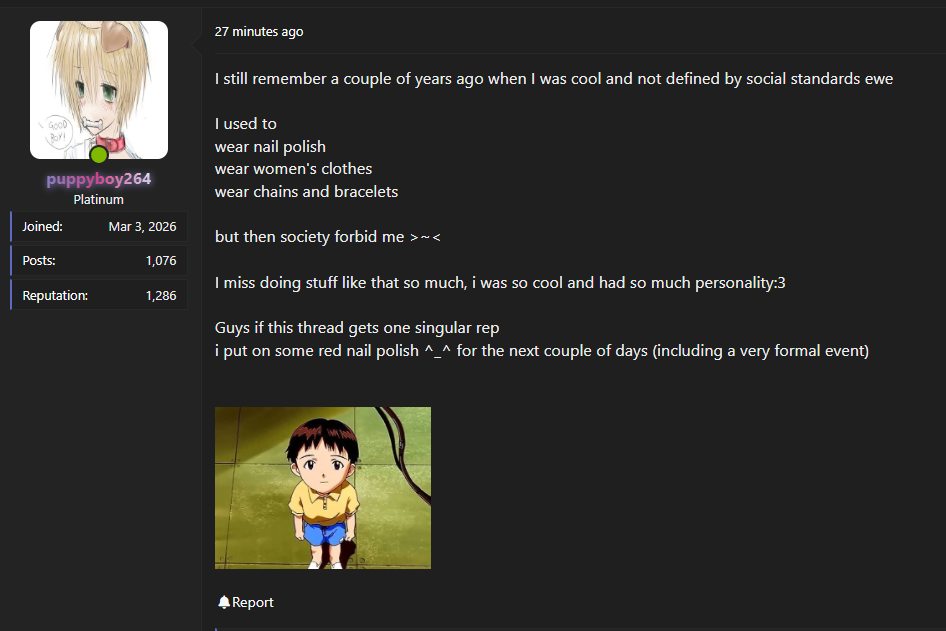Click the "27 minutes ago" timestamp
The height and width of the screenshot is (631, 946).
[x=259, y=32]
